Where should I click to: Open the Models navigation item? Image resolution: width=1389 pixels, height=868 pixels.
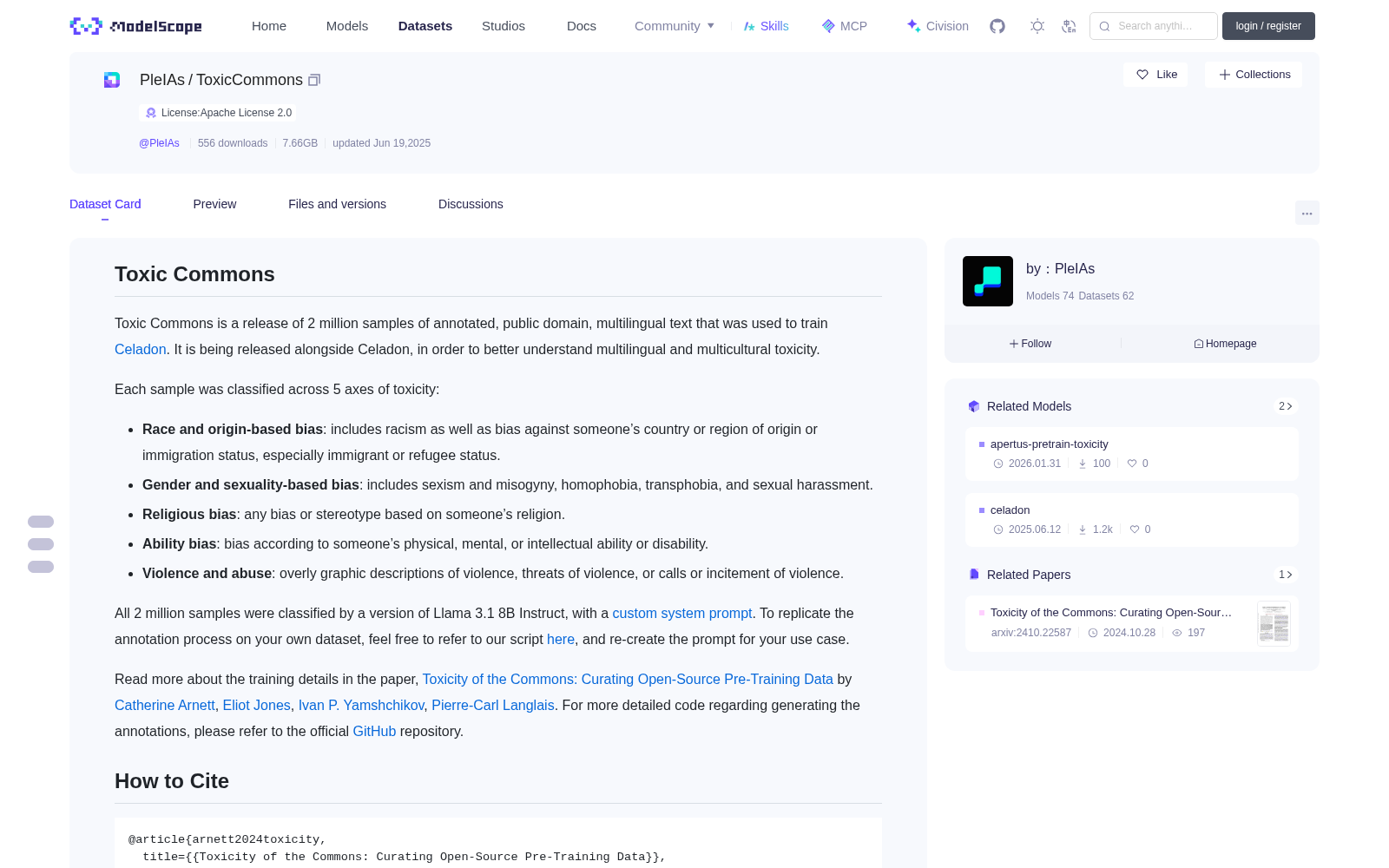[347, 26]
